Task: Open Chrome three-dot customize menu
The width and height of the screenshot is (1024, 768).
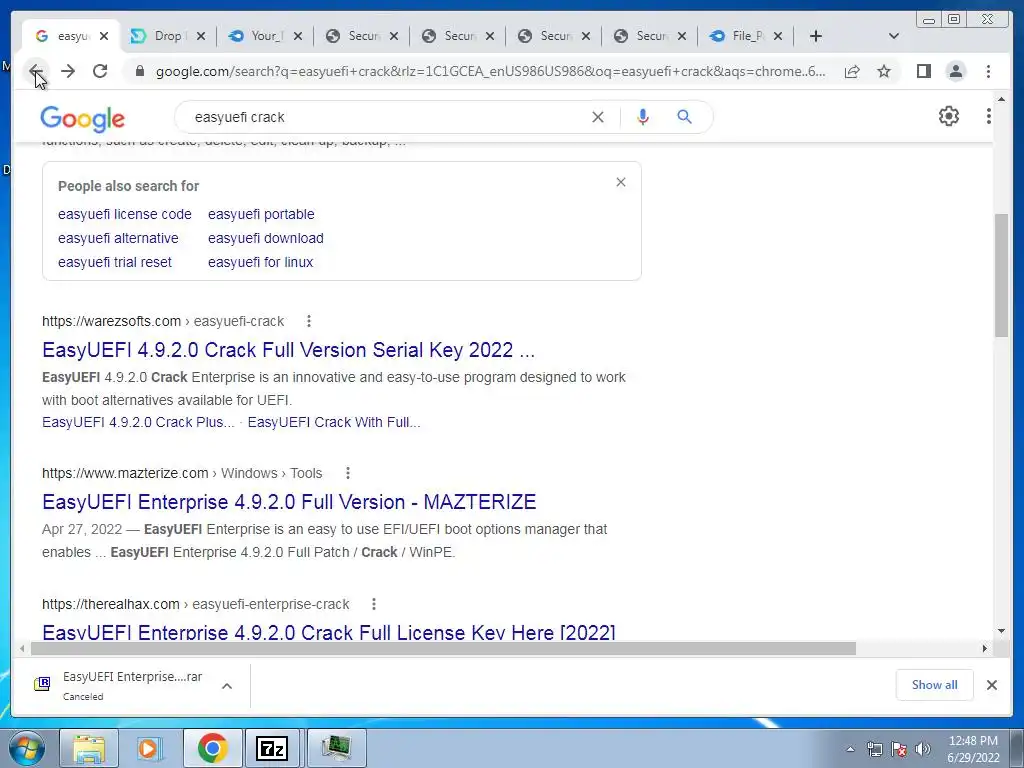Action: coord(988,71)
